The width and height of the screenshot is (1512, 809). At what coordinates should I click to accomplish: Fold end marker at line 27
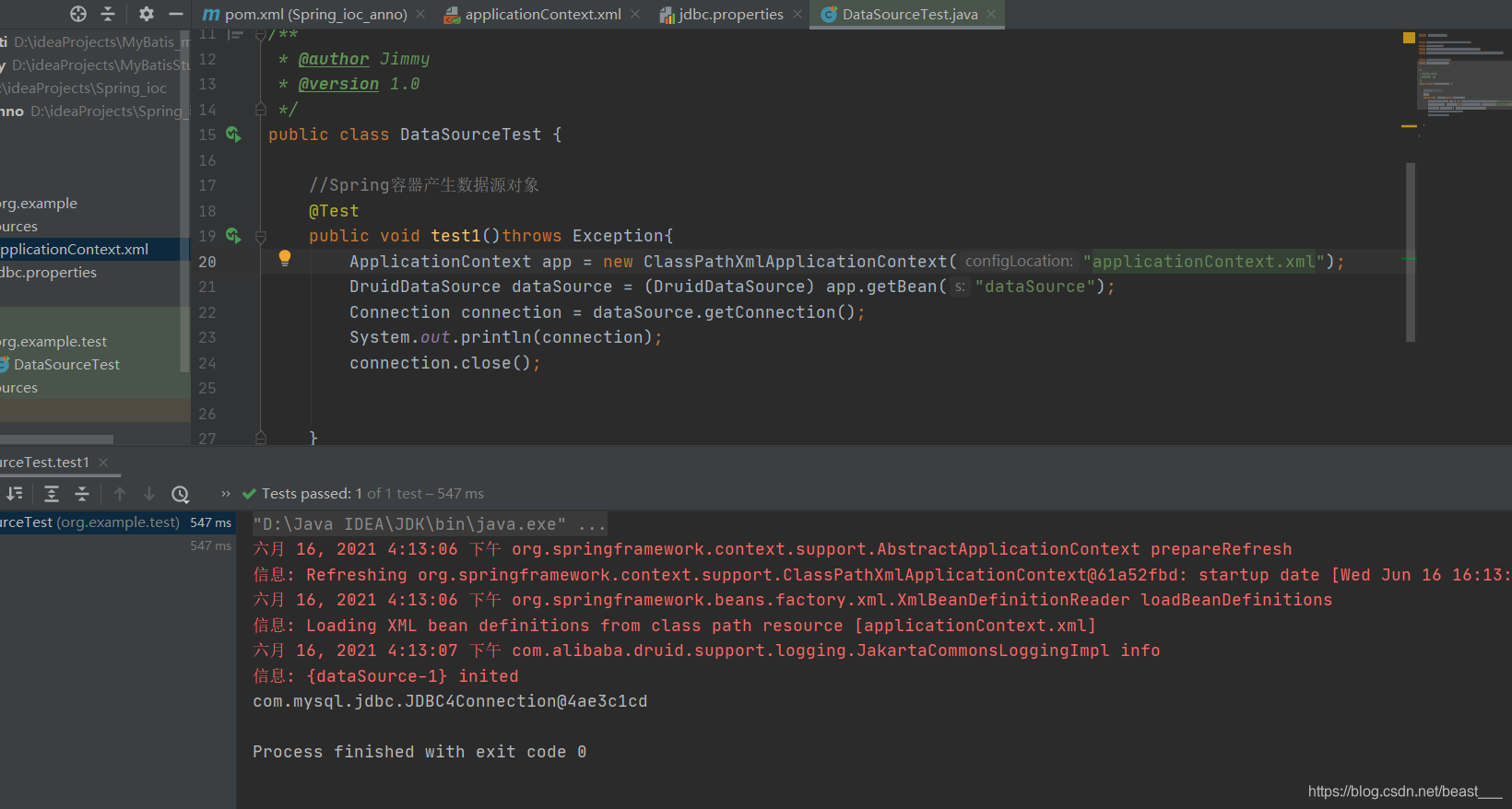coord(261,438)
